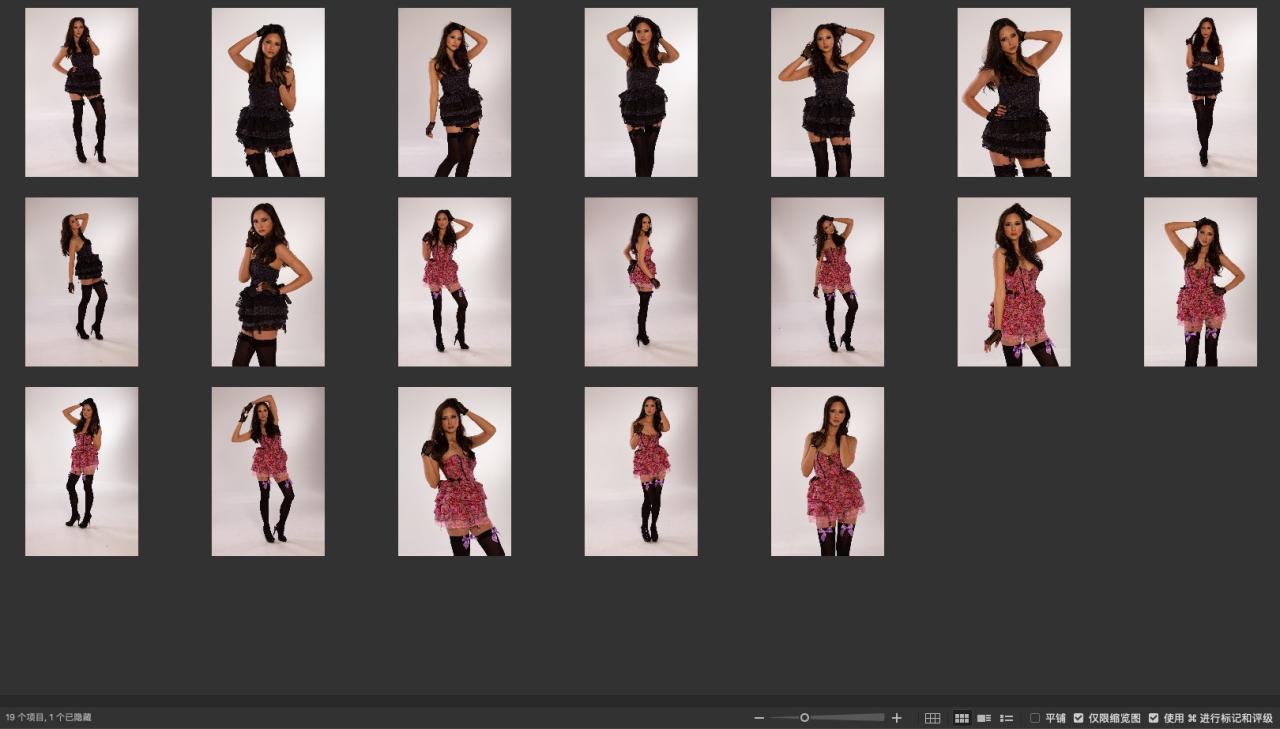This screenshot has height=729, width=1280.
Task: Select the last photo in the top row
Action: click(x=1200, y=92)
